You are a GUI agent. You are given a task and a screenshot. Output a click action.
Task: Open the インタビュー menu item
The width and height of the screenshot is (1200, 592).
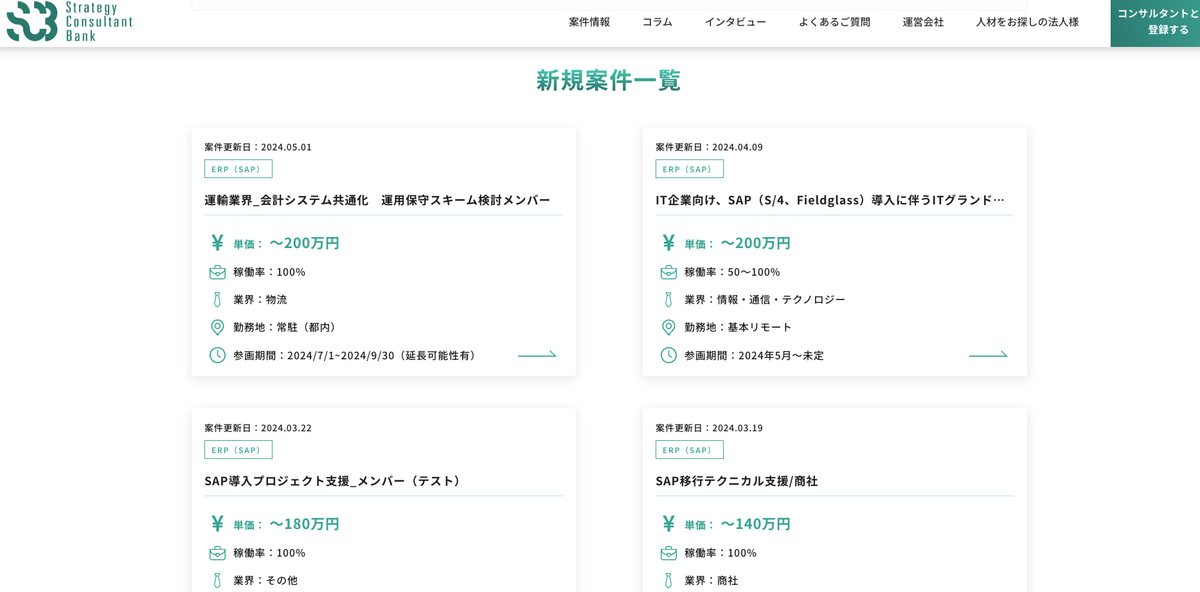(x=735, y=22)
